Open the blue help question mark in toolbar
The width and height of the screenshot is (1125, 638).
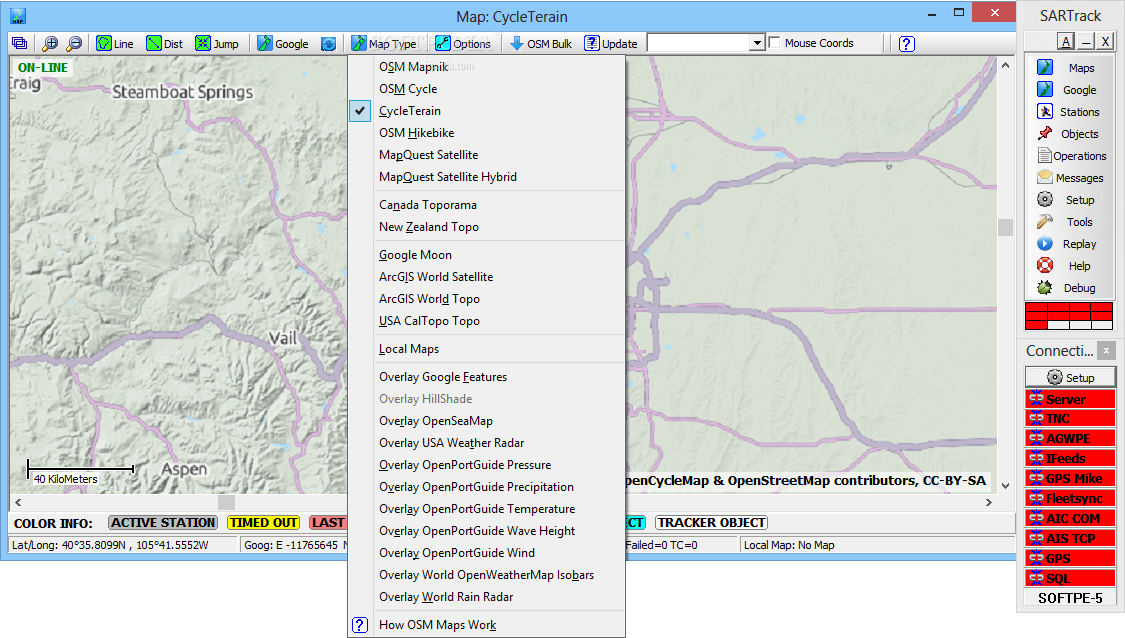point(906,43)
